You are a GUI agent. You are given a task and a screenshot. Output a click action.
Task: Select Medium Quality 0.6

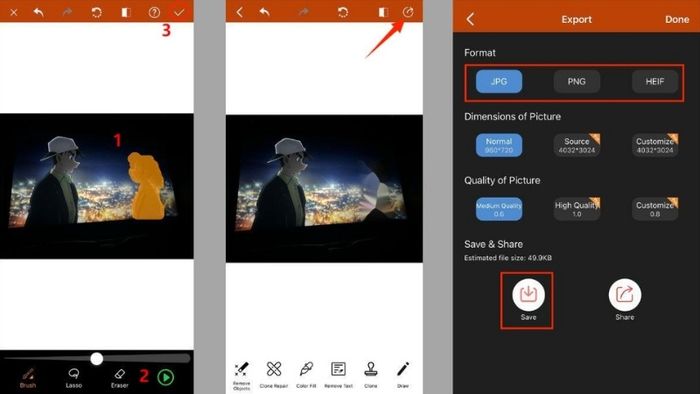pyautogui.click(x=499, y=209)
